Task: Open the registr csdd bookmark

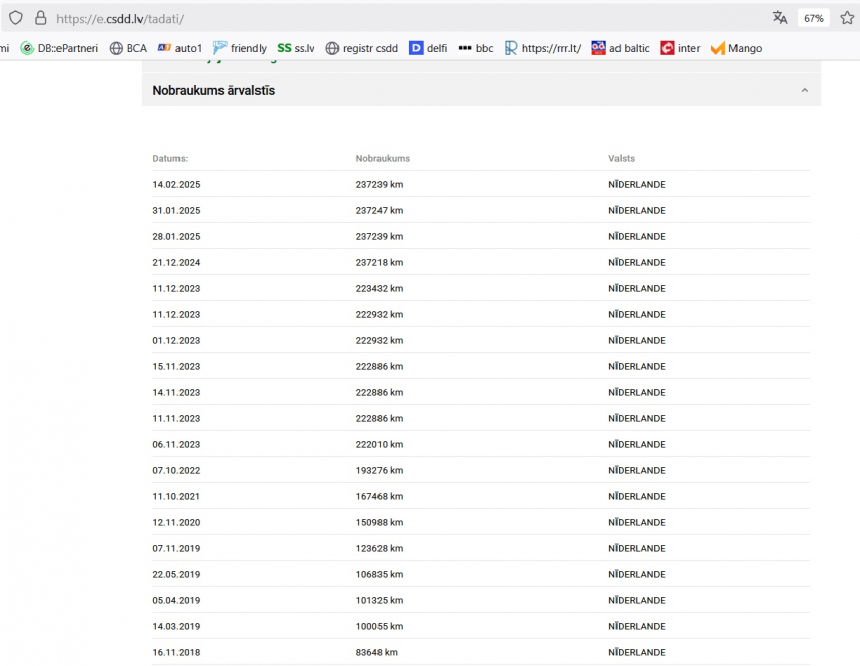Action: (361, 48)
